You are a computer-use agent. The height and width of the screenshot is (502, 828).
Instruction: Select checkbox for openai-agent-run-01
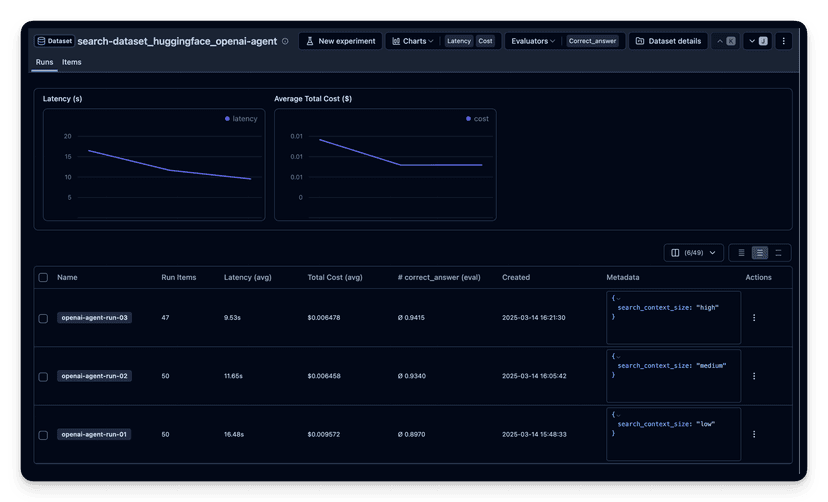(43, 435)
